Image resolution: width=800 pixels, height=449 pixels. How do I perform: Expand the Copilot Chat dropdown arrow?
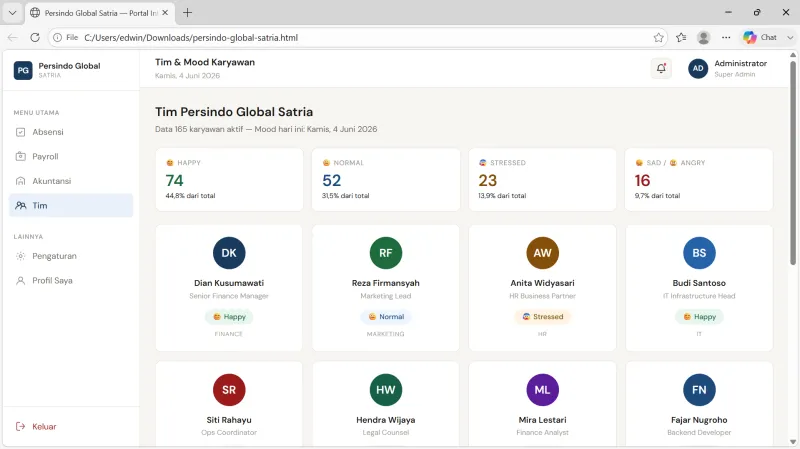(790, 37)
